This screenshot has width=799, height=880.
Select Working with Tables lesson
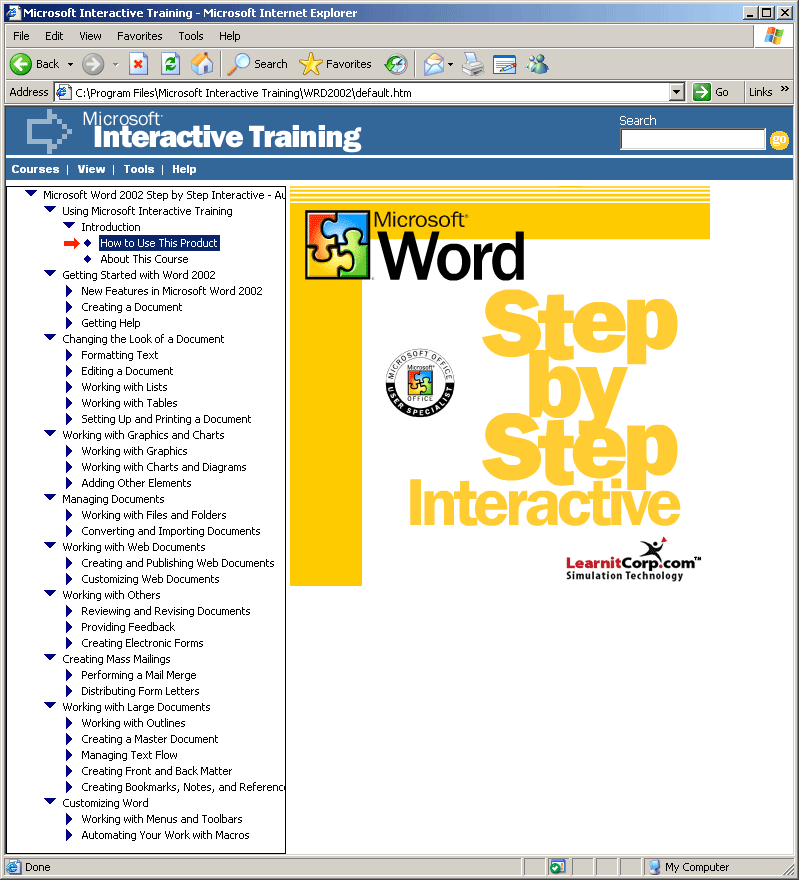pyautogui.click(x=129, y=403)
